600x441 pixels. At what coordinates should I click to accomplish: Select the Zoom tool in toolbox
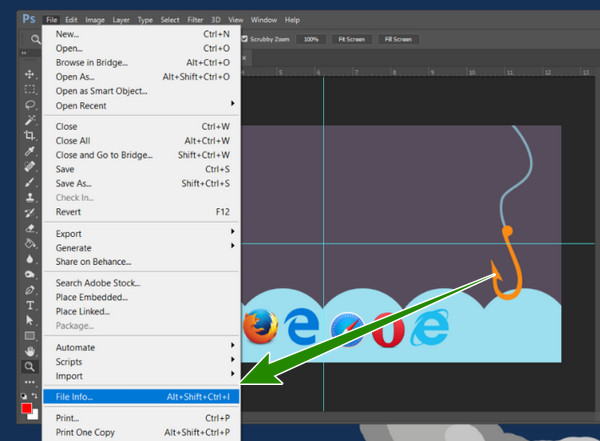point(29,366)
